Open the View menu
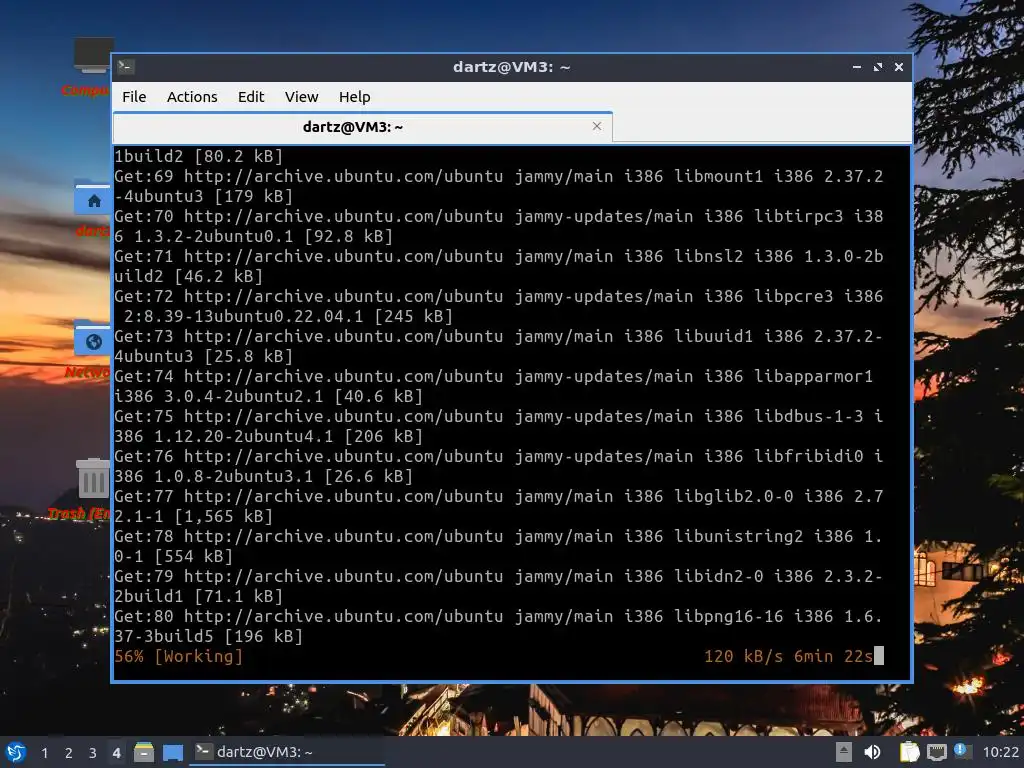Image resolution: width=1024 pixels, height=768 pixels. click(301, 97)
